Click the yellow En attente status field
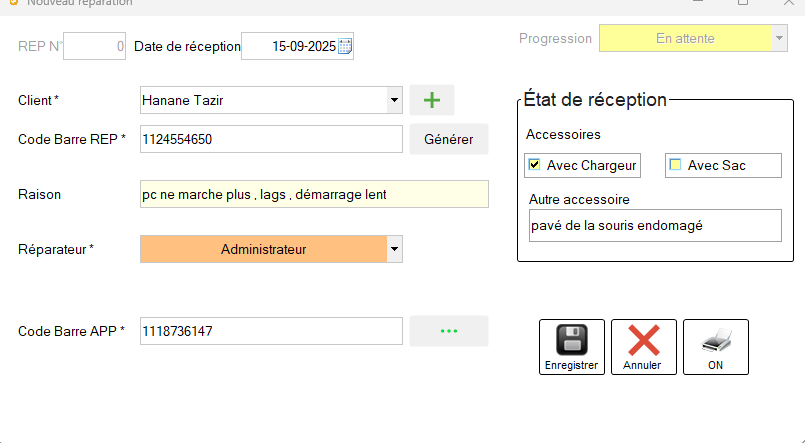The height and width of the screenshot is (443, 805). (x=685, y=39)
